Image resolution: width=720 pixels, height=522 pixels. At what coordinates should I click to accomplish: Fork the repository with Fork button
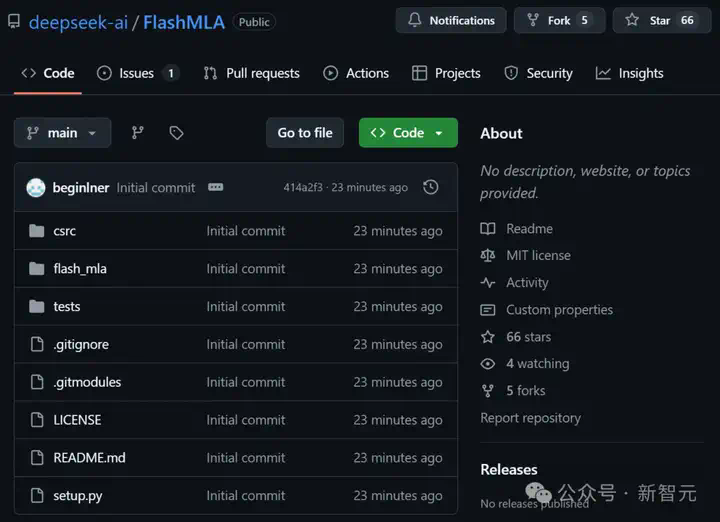pos(559,21)
